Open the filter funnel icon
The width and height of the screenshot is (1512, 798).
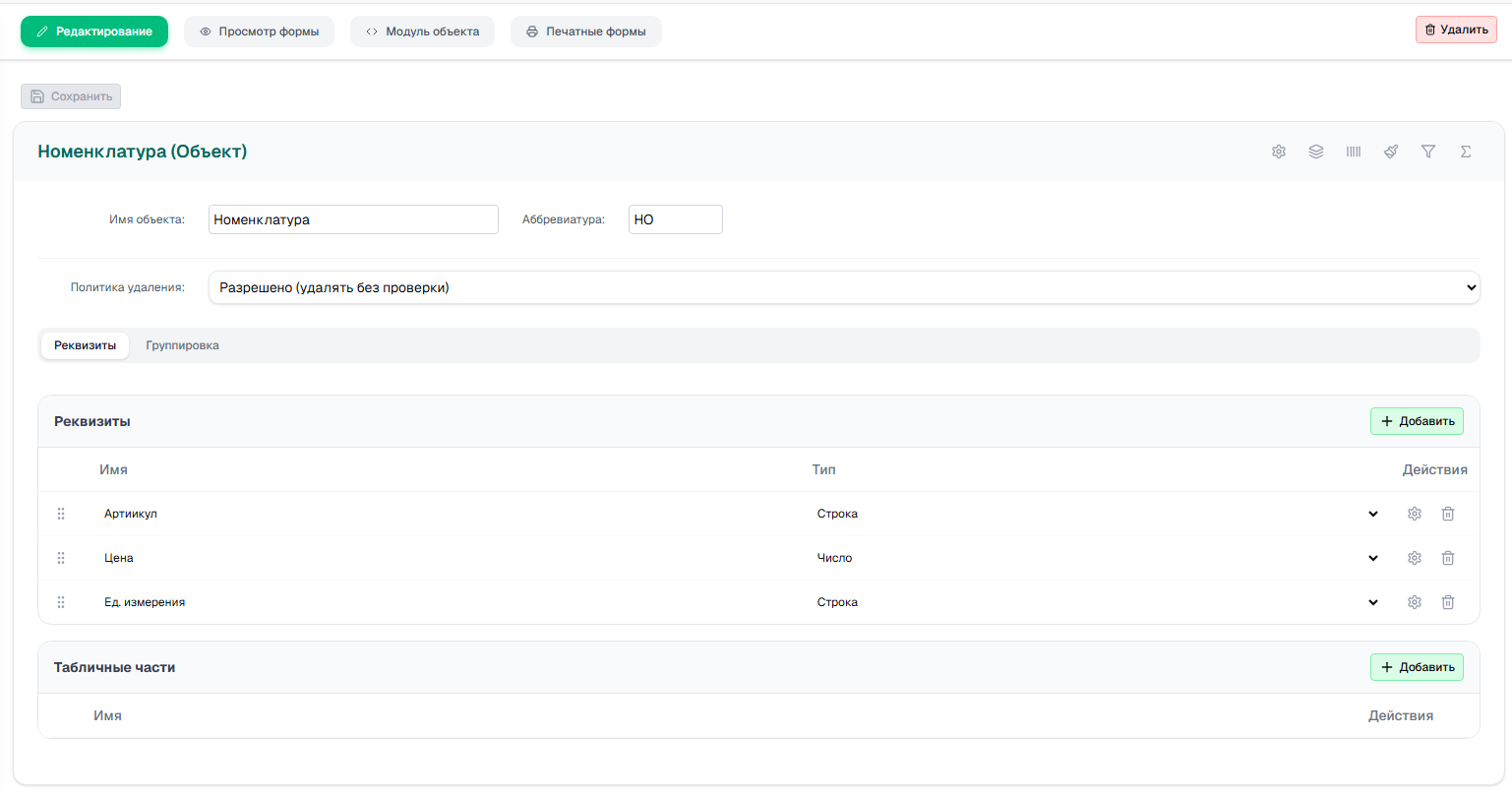point(1428,152)
